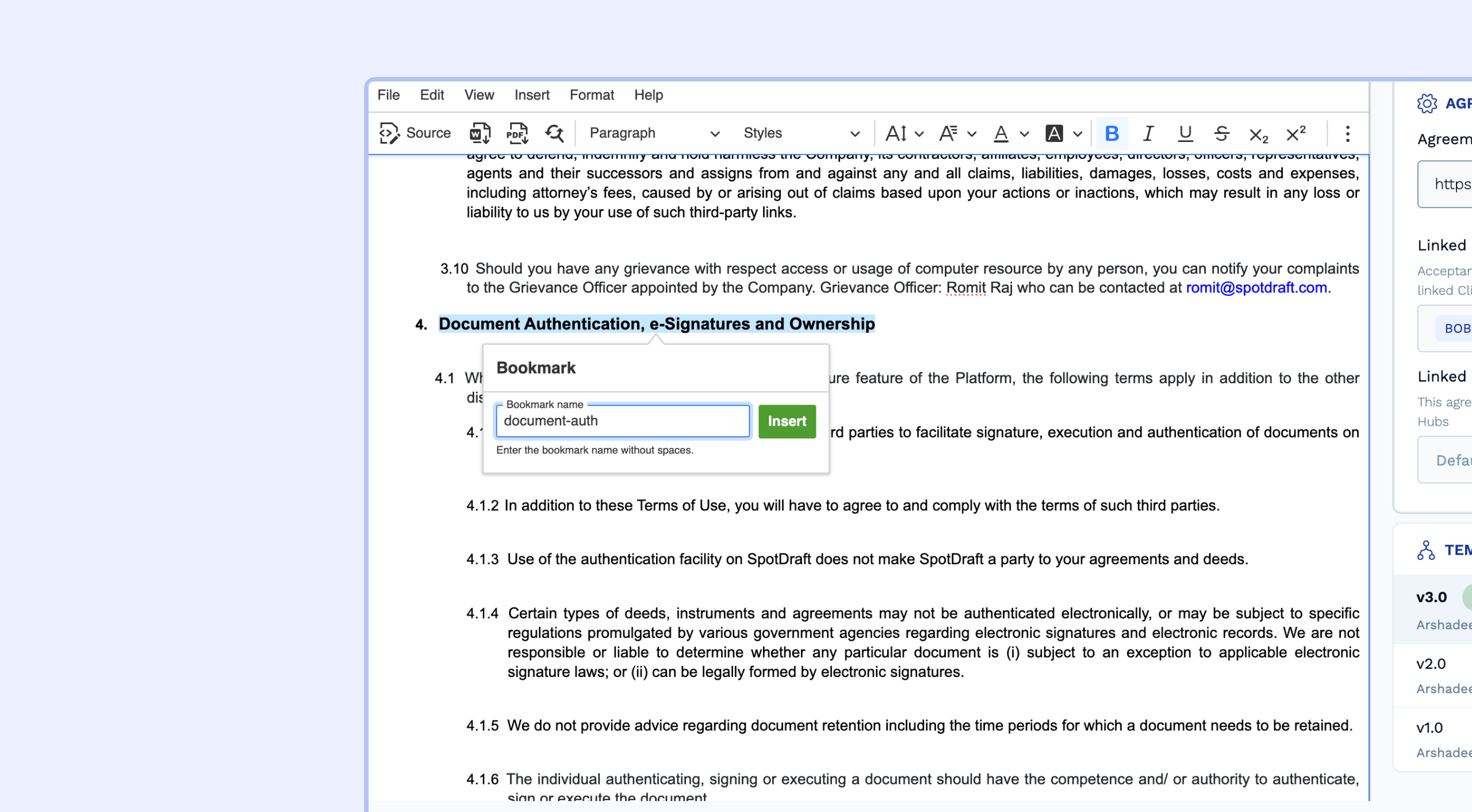Image resolution: width=1472 pixels, height=812 pixels.
Task: Apply subscript formatting
Action: pos(1258,134)
